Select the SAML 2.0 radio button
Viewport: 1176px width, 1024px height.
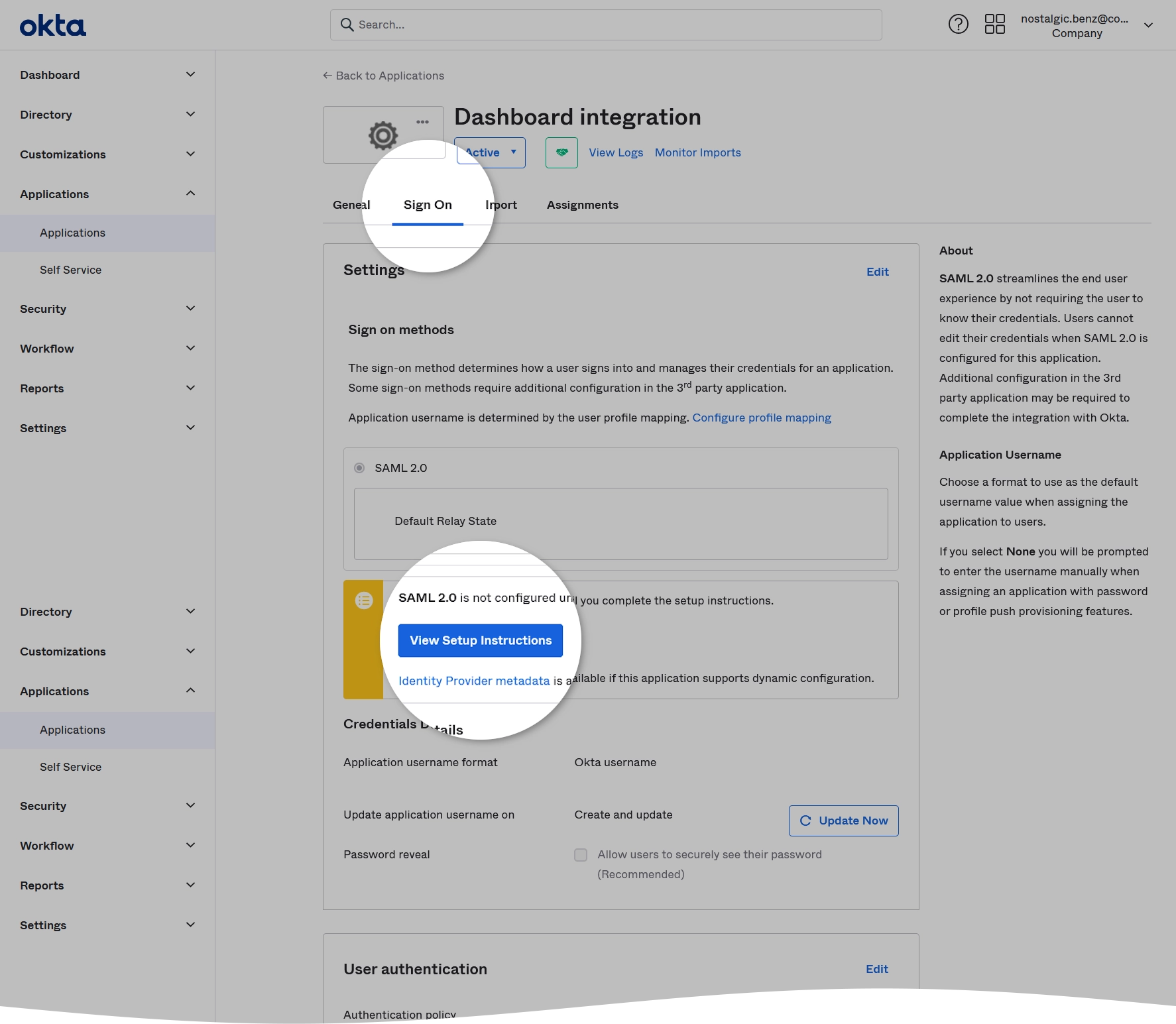tap(359, 468)
